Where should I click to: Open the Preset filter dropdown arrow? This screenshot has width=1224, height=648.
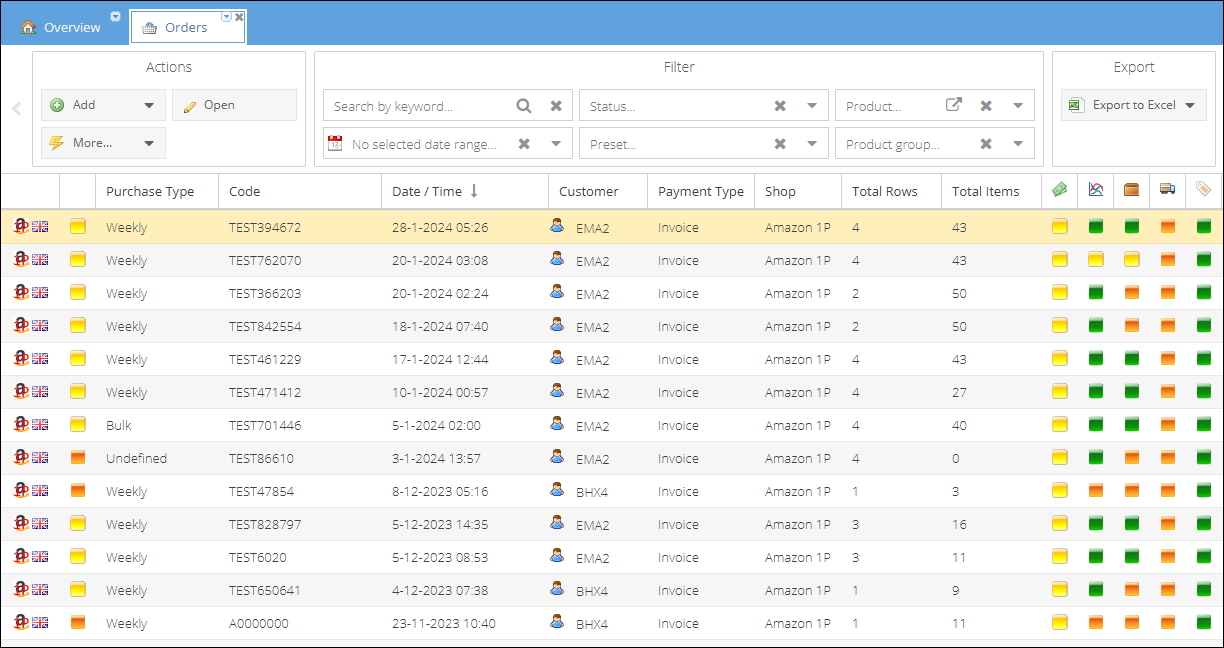click(x=812, y=143)
